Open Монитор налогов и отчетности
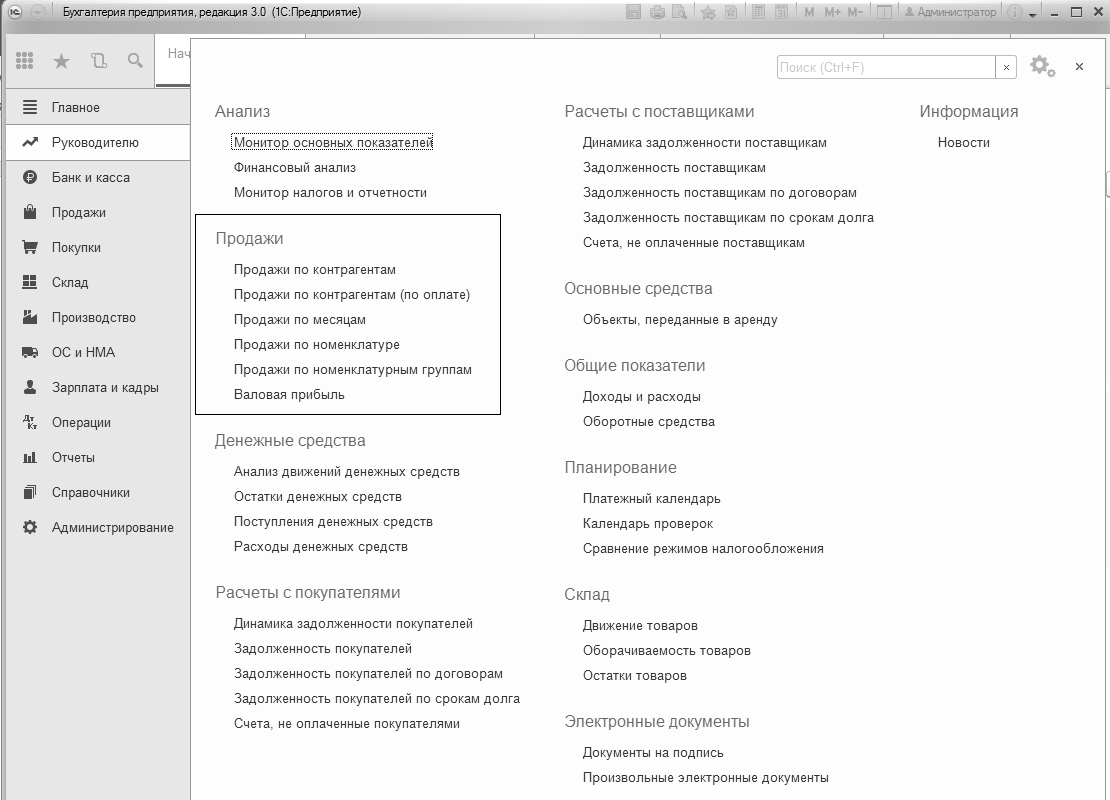The image size is (1110, 800). (330, 193)
